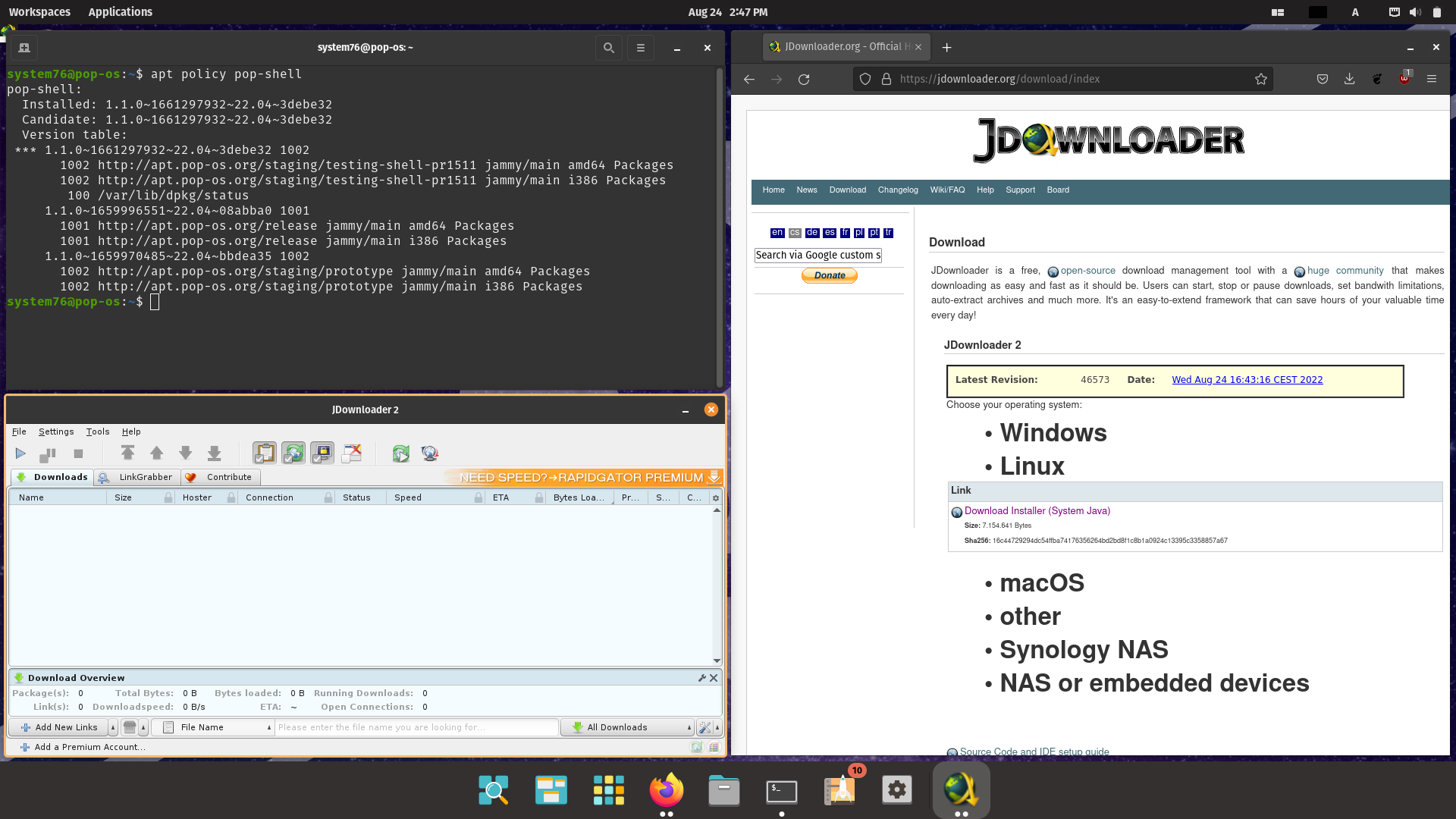Click the update check green icon
1456x819 pixels.
[401, 453]
